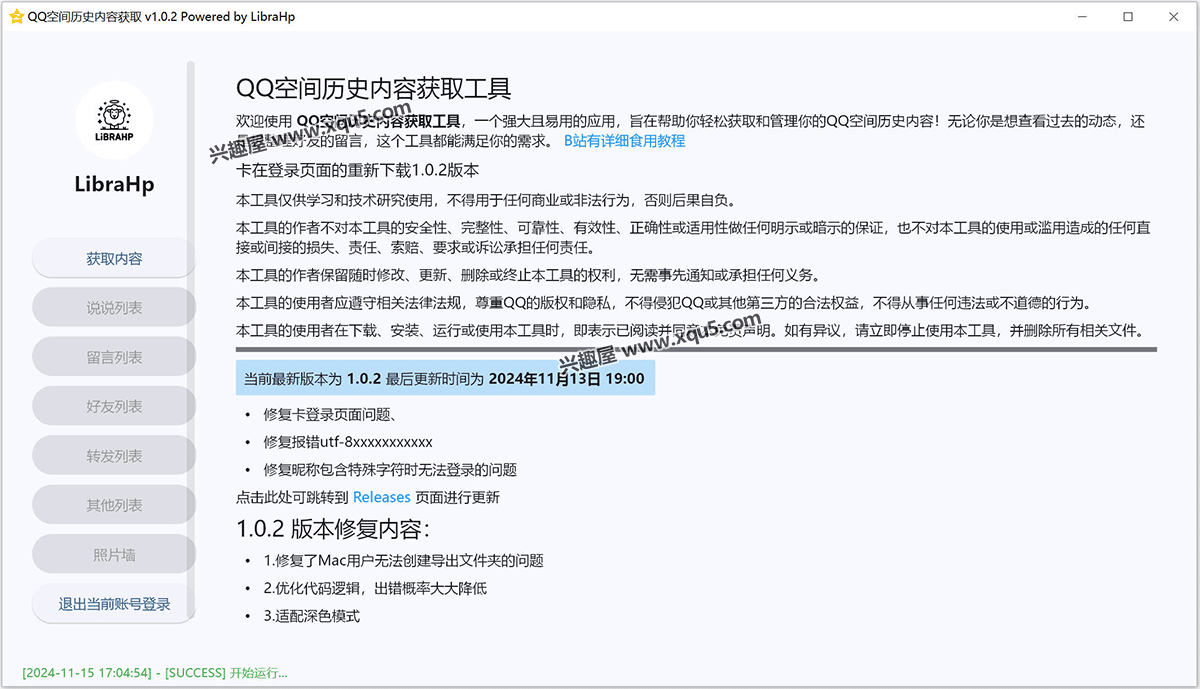The image size is (1200, 689).
Task: Click the 本工具的作者保留随时修改 disclaimer paragraph
Action: [527, 275]
